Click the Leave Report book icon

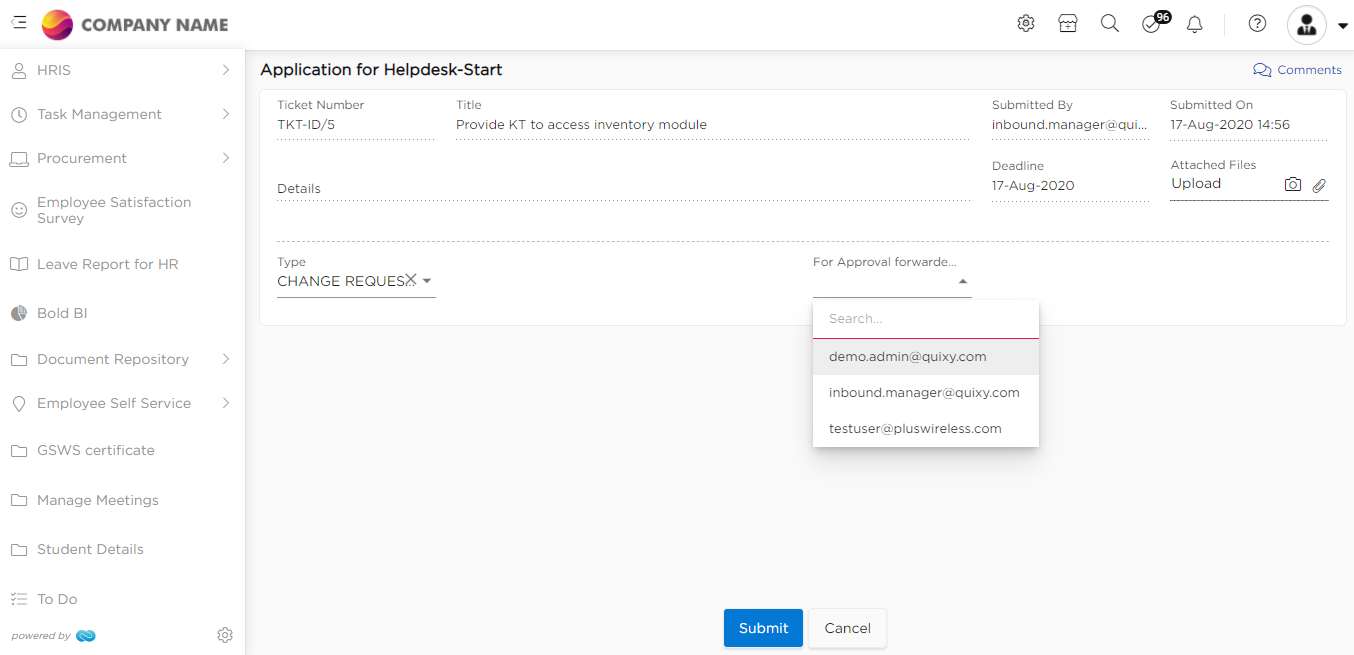click(x=18, y=265)
